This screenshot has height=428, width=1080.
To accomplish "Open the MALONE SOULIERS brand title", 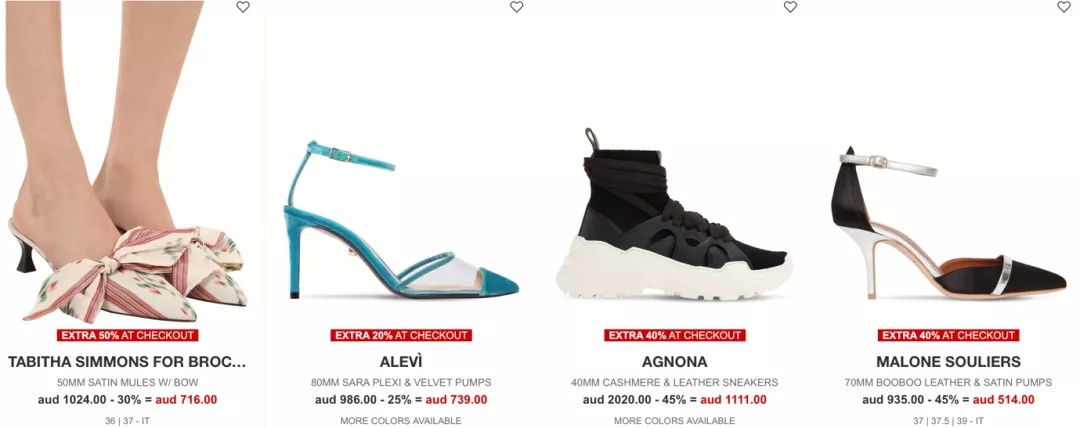I will pyautogui.click(x=948, y=362).
